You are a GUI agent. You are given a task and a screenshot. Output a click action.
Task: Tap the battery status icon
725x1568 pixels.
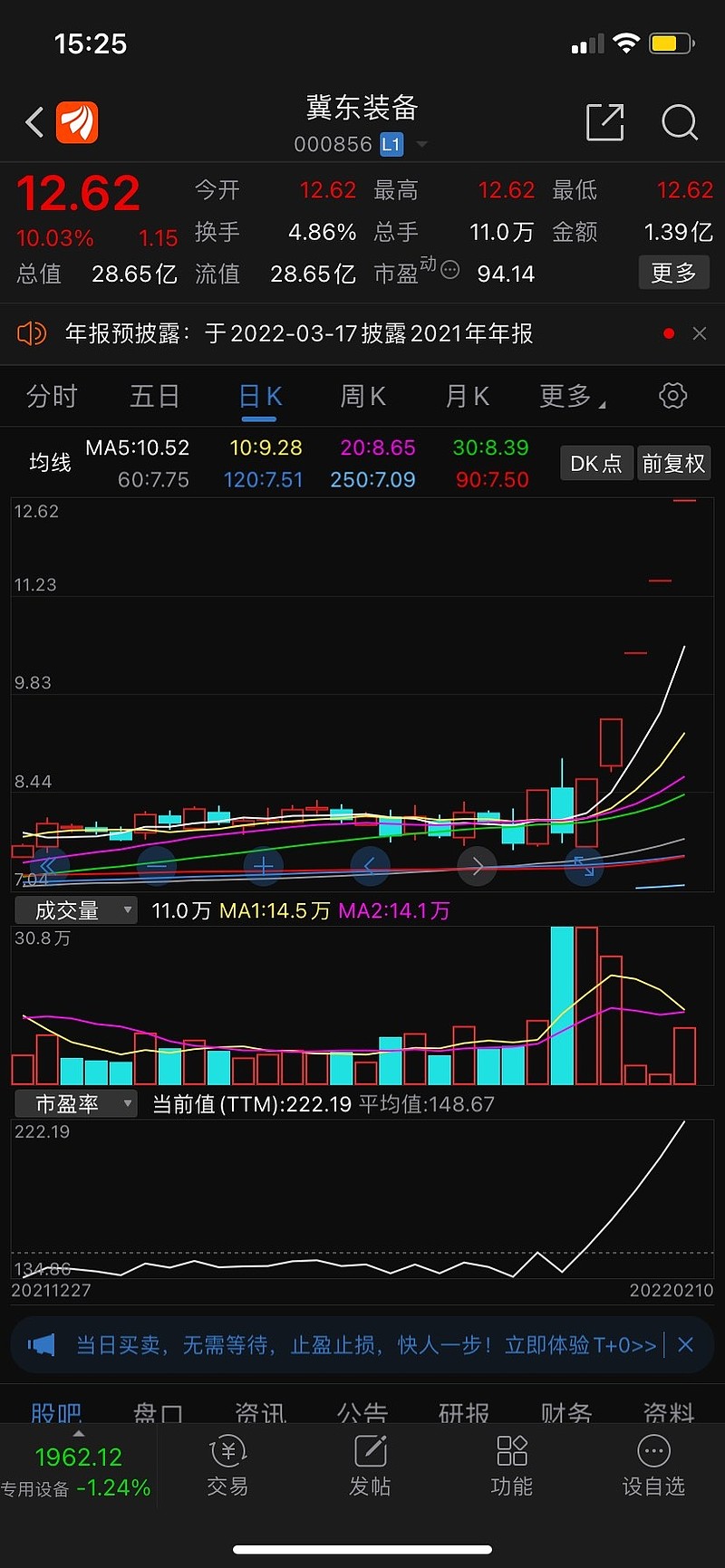tap(672, 43)
